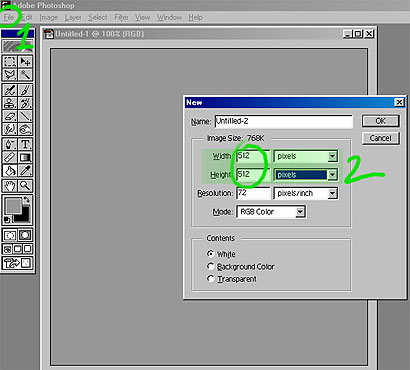Open the Image menu
The image size is (410, 370).
49,17
